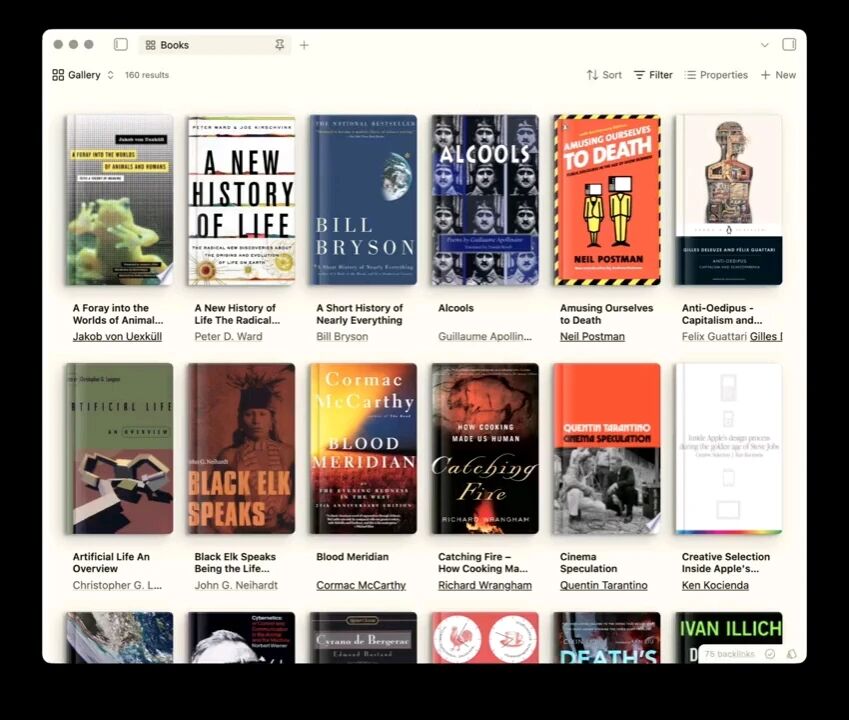
Task: Follow the Ken Kocienda author link
Action: click(715, 585)
